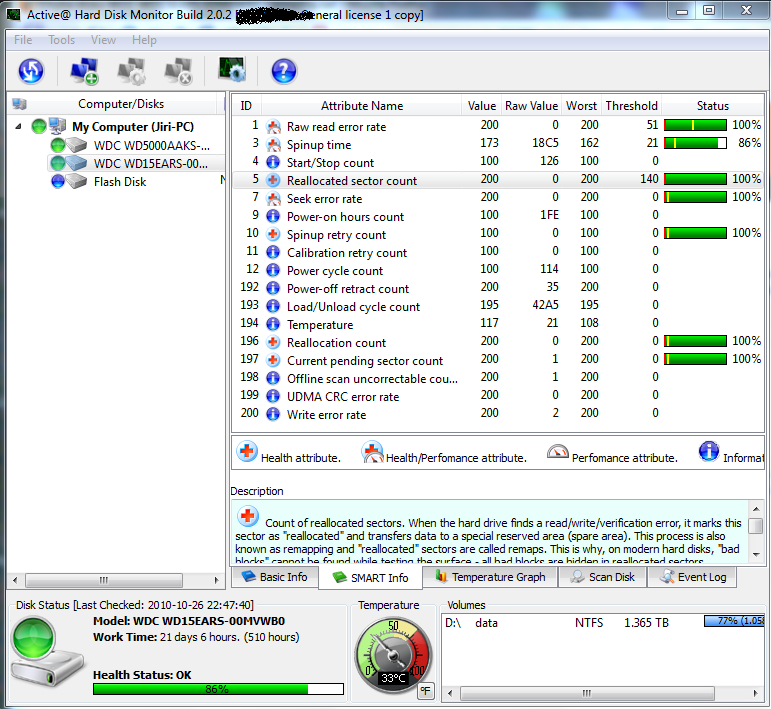Click the Spinup time attribute icon

pyautogui.click(x=273, y=145)
